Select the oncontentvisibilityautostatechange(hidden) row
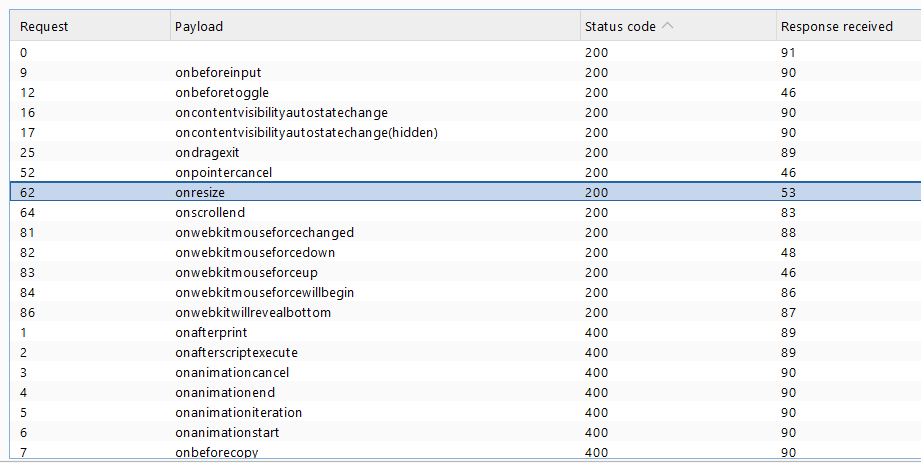 [x=466, y=132]
